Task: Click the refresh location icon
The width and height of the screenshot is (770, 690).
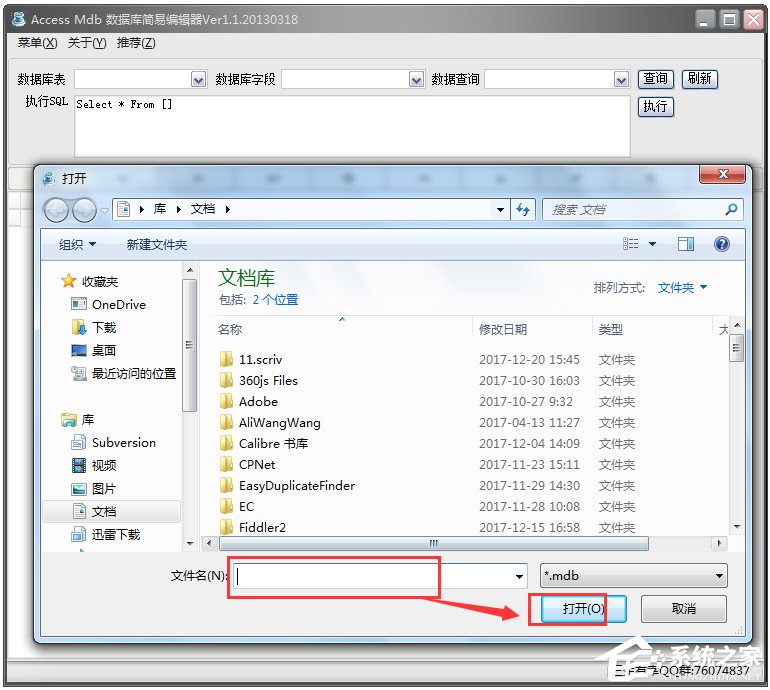Action: click(x=522, y=210)
